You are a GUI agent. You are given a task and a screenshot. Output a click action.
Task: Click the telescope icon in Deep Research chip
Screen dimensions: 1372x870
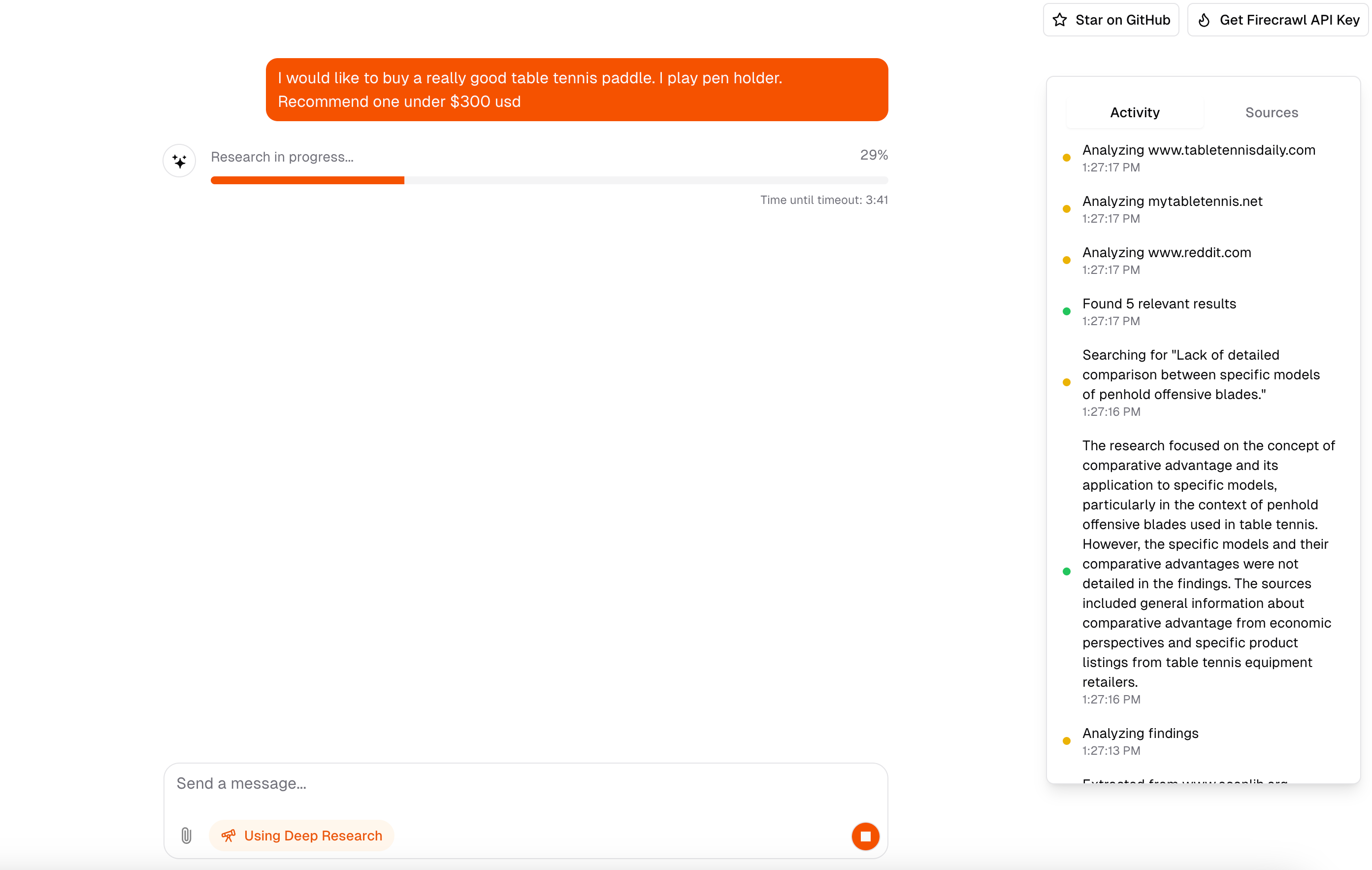click(229, 835)
